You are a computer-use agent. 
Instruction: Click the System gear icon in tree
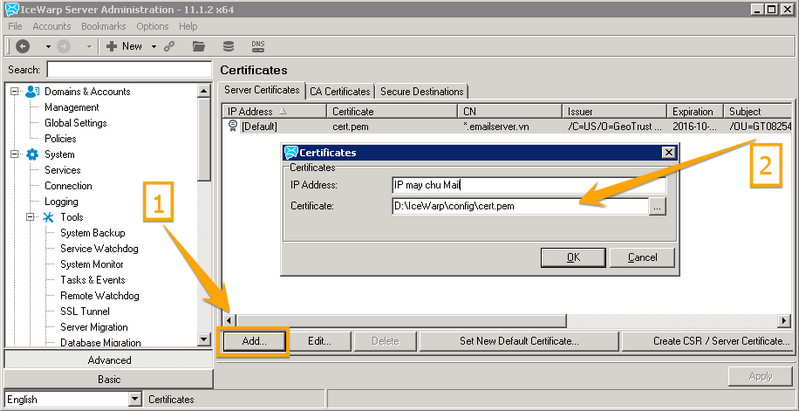click(32, 155)
